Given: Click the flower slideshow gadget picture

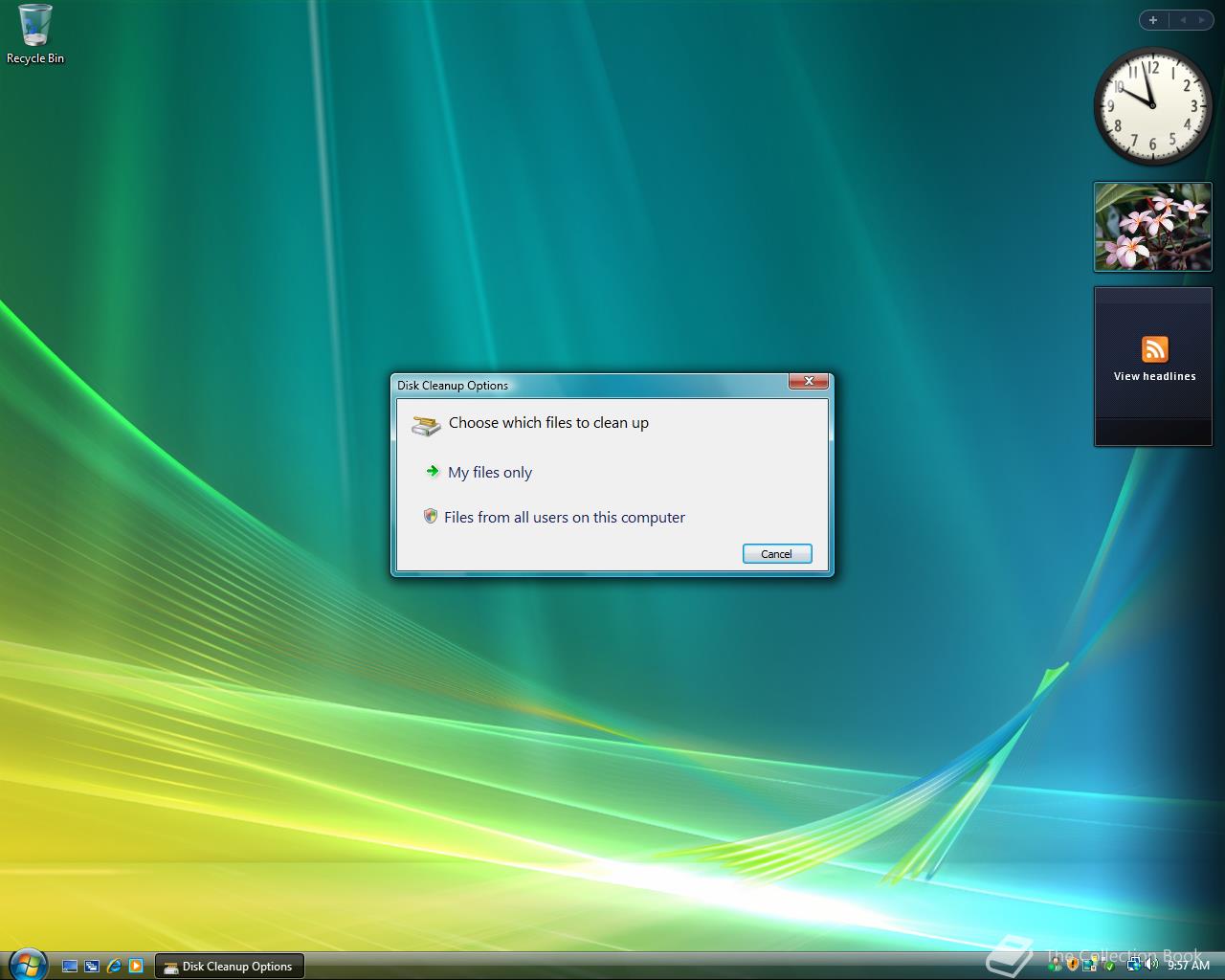Looking at the screenshot, I should [x=1152, y=227].
